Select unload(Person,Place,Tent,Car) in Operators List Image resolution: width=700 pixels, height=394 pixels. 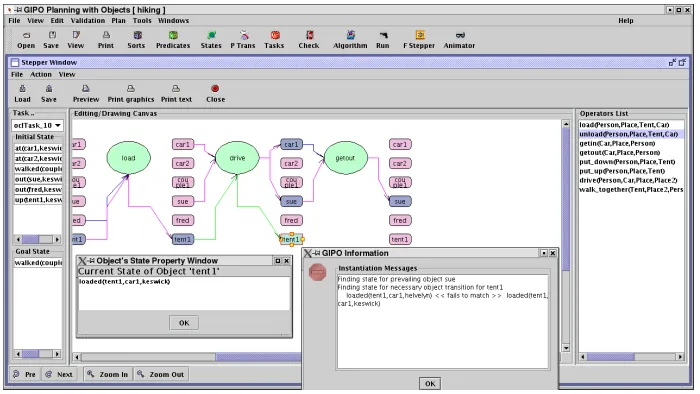[629, 134]
